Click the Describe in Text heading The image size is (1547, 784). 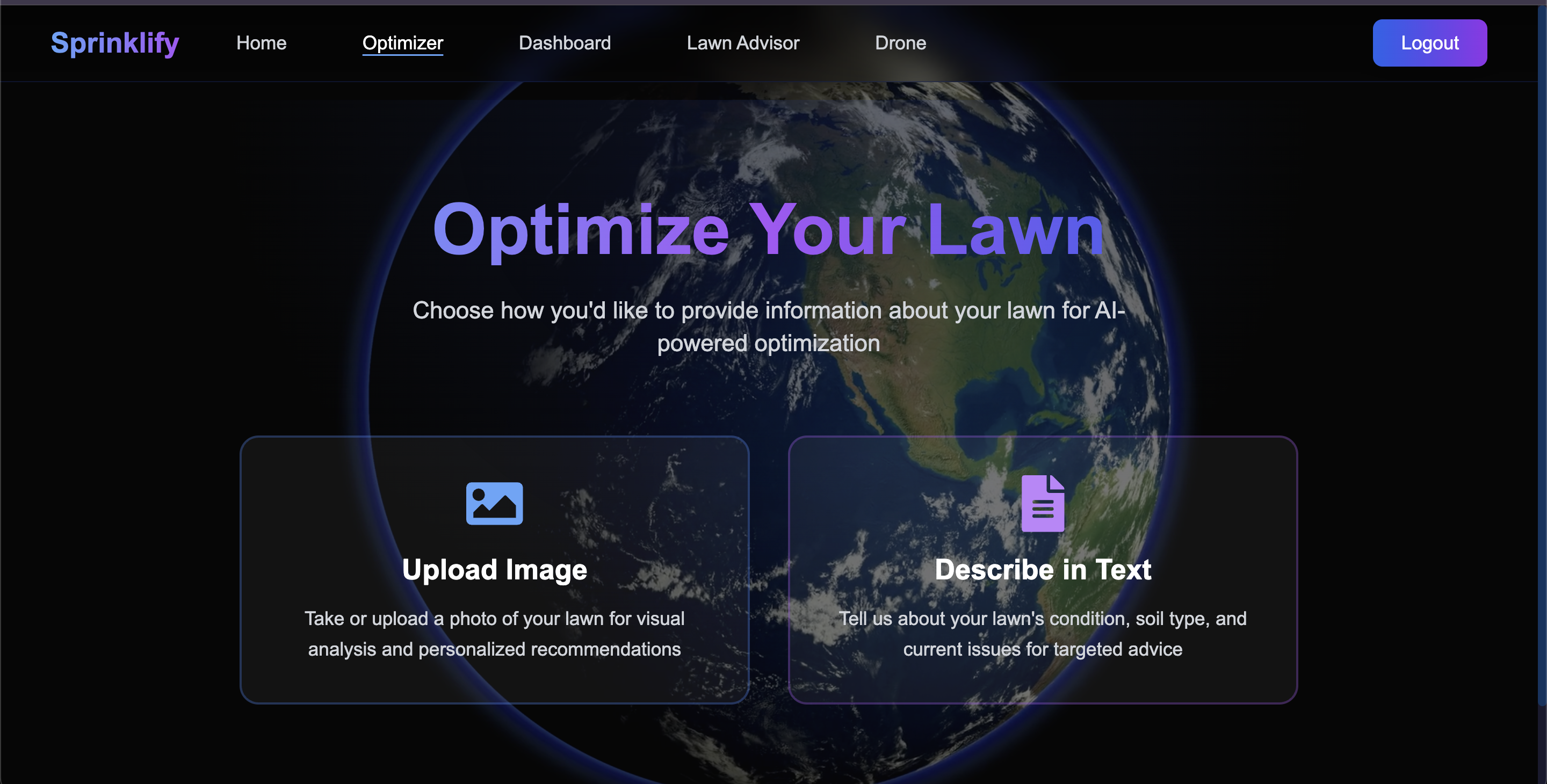1043,569
